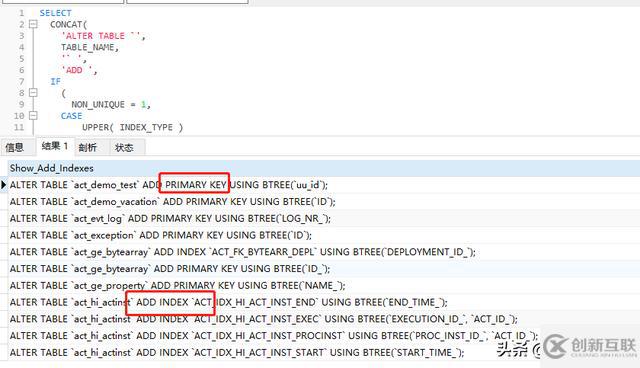Click the current row indicator arrow
The width and height of the screenshot is (640, 368).
[x=4, y=185]
